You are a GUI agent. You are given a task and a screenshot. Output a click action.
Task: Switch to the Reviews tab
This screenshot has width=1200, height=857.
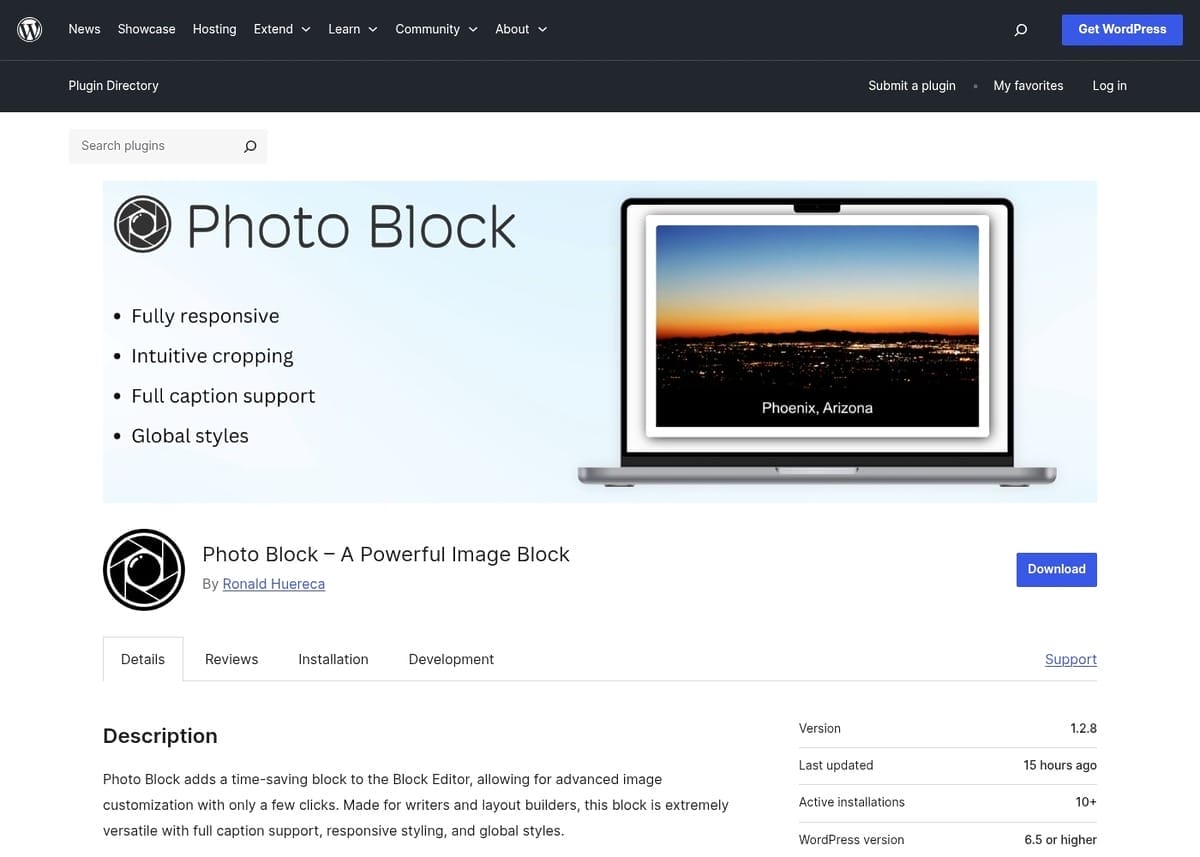tap(231, 659)
